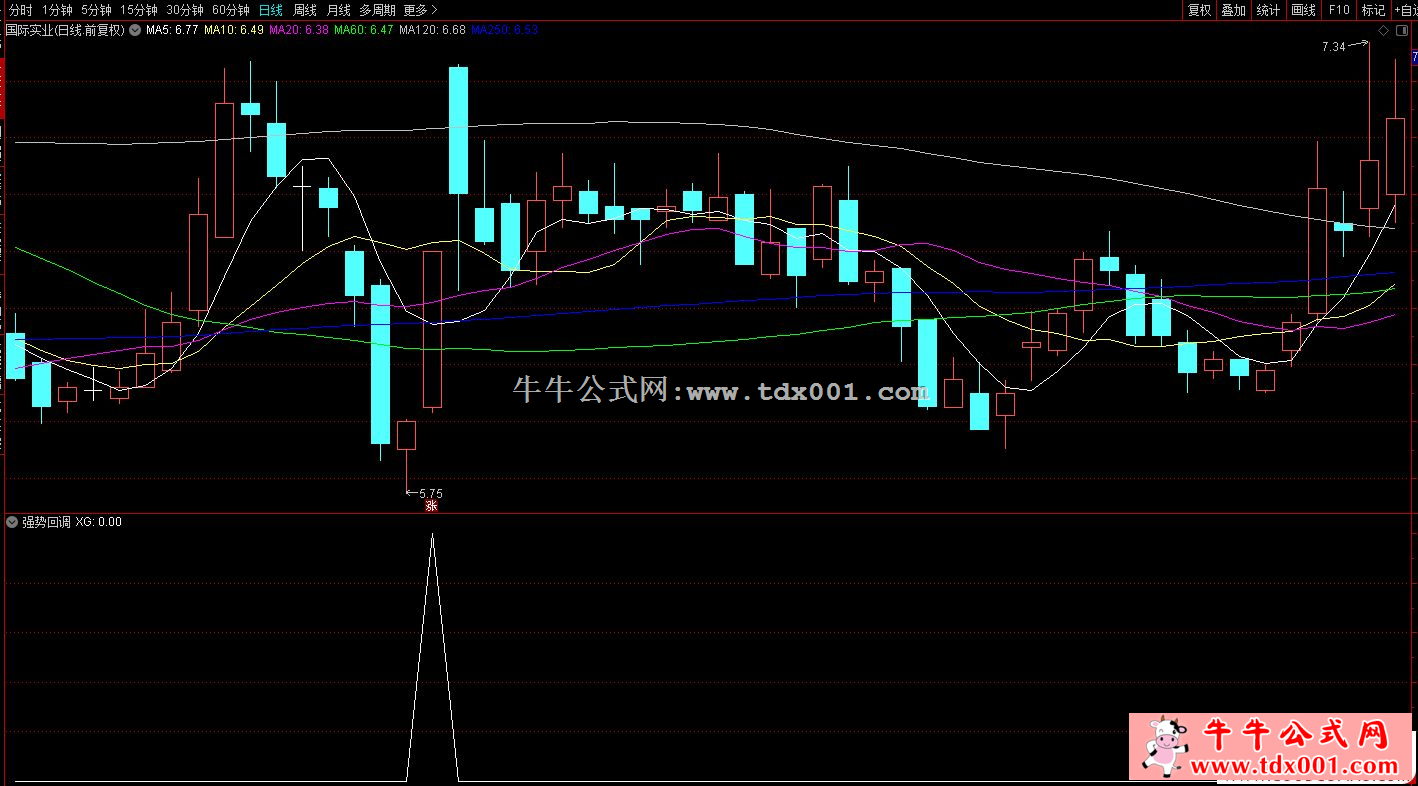Select the 60分钟 period tab
This screenshot has height=786, width=1418.
(x=231, y=10)
